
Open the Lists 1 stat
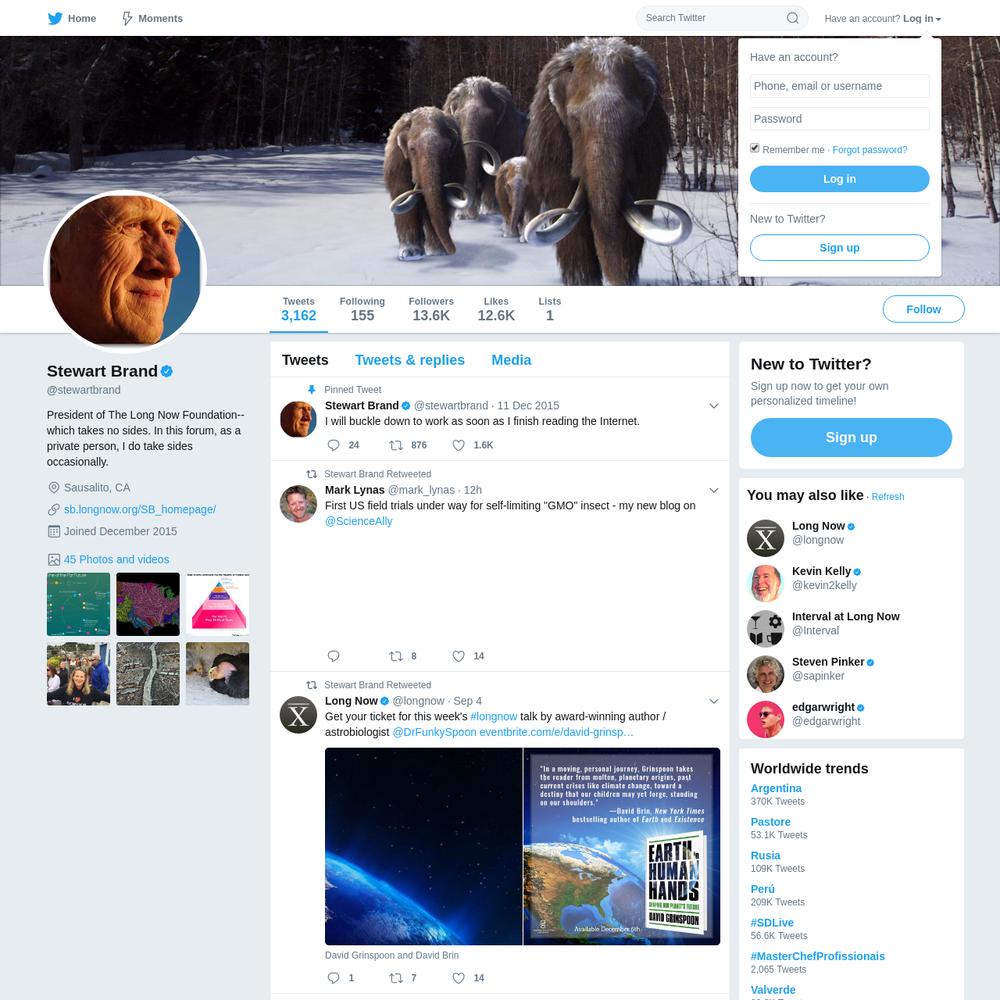click(549, 309)
